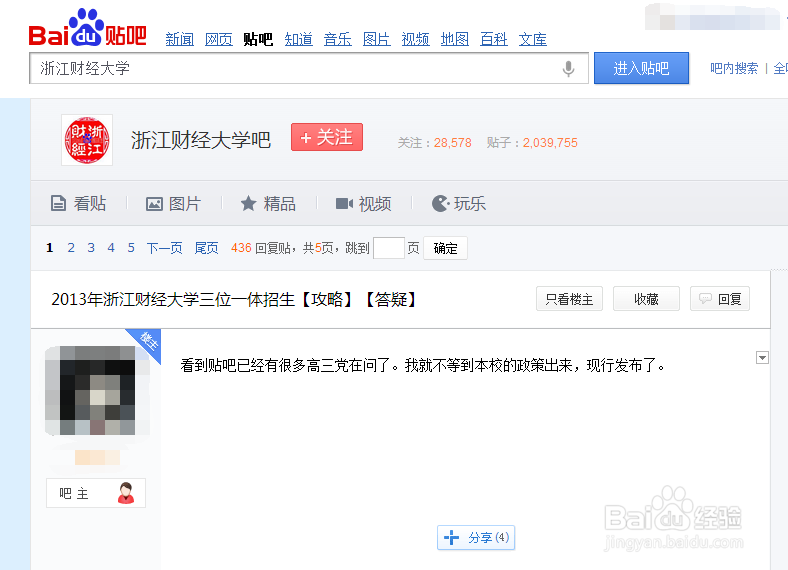The image size is (788, 570).
Task: Open the 新闻 link
Action: 180,39
